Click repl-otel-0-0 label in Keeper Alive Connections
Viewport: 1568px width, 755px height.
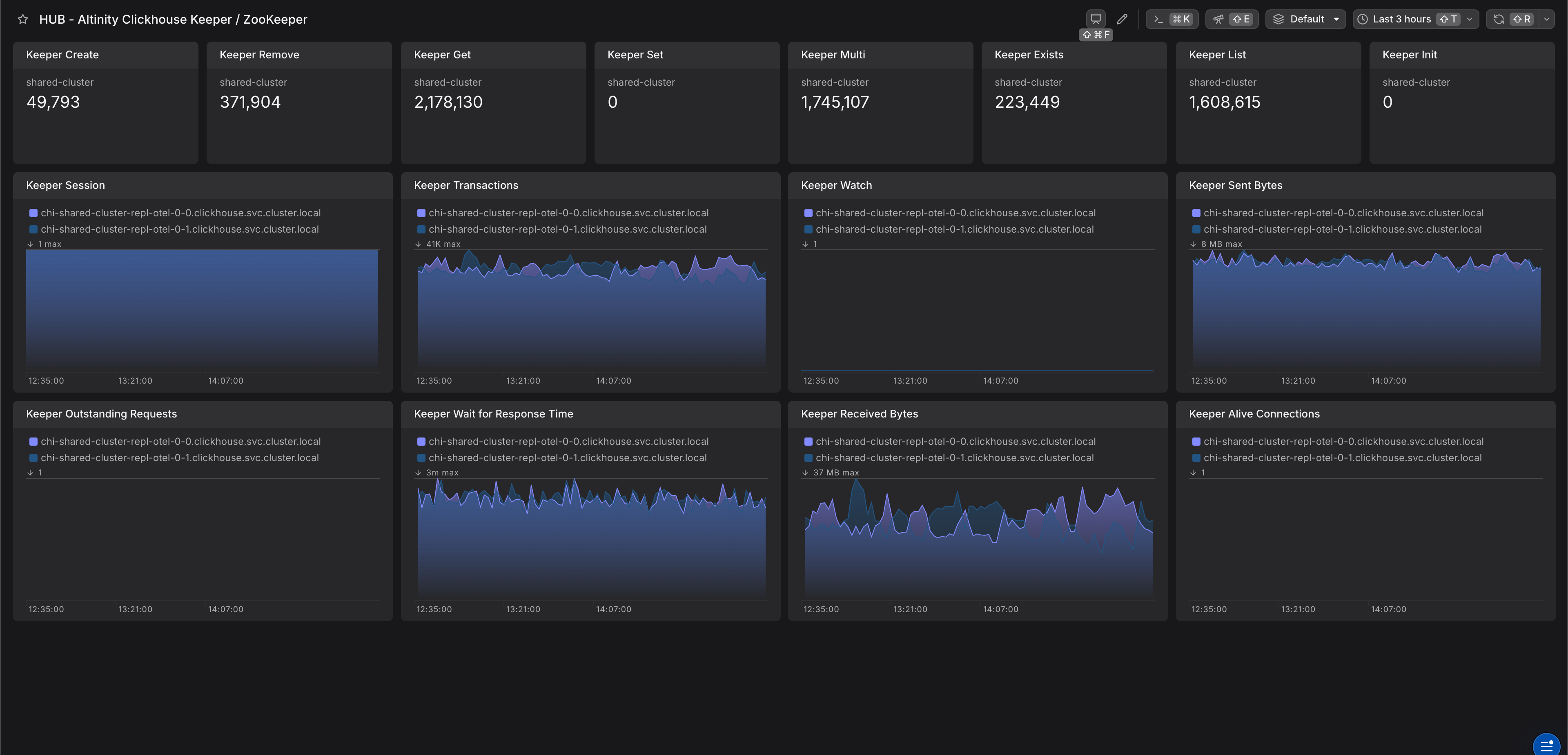1343,442
